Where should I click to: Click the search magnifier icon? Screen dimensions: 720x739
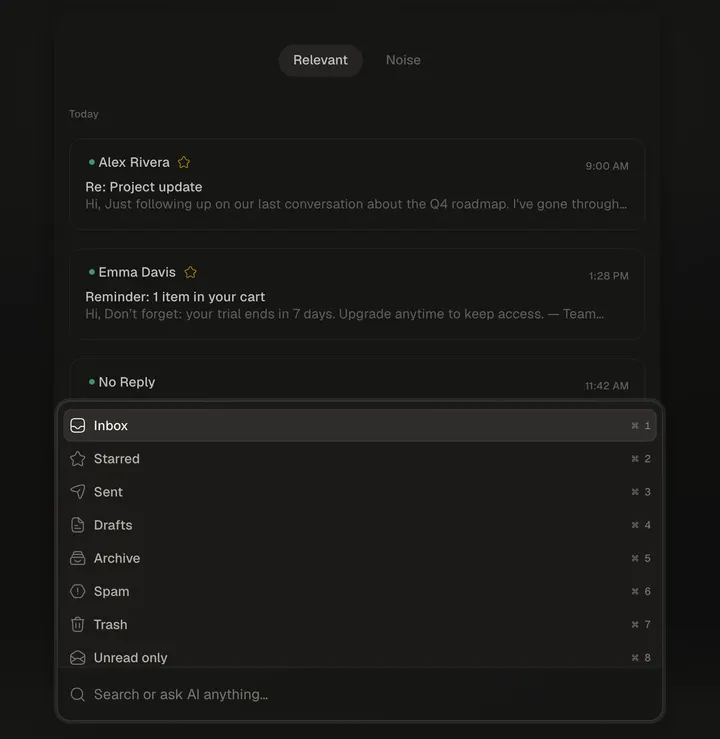[x=78, y=694]
